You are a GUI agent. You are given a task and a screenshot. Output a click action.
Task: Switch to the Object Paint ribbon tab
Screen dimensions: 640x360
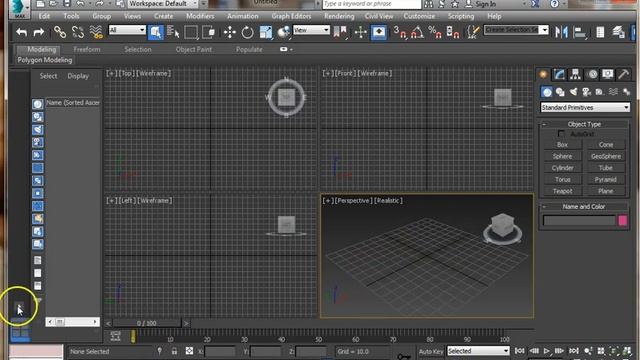pos(193,49)
